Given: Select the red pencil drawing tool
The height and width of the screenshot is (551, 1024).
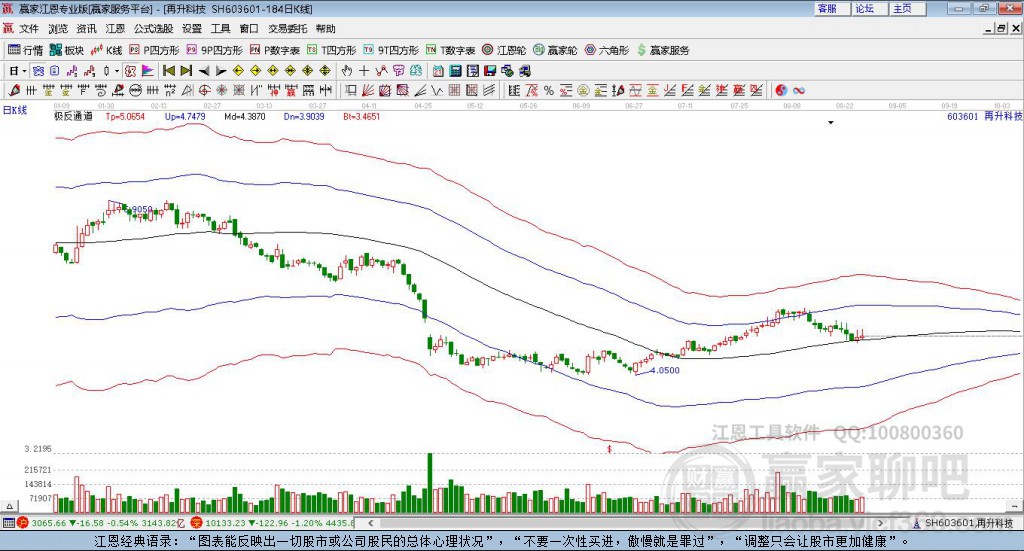Looking at the screenshot, I should 14,91.
